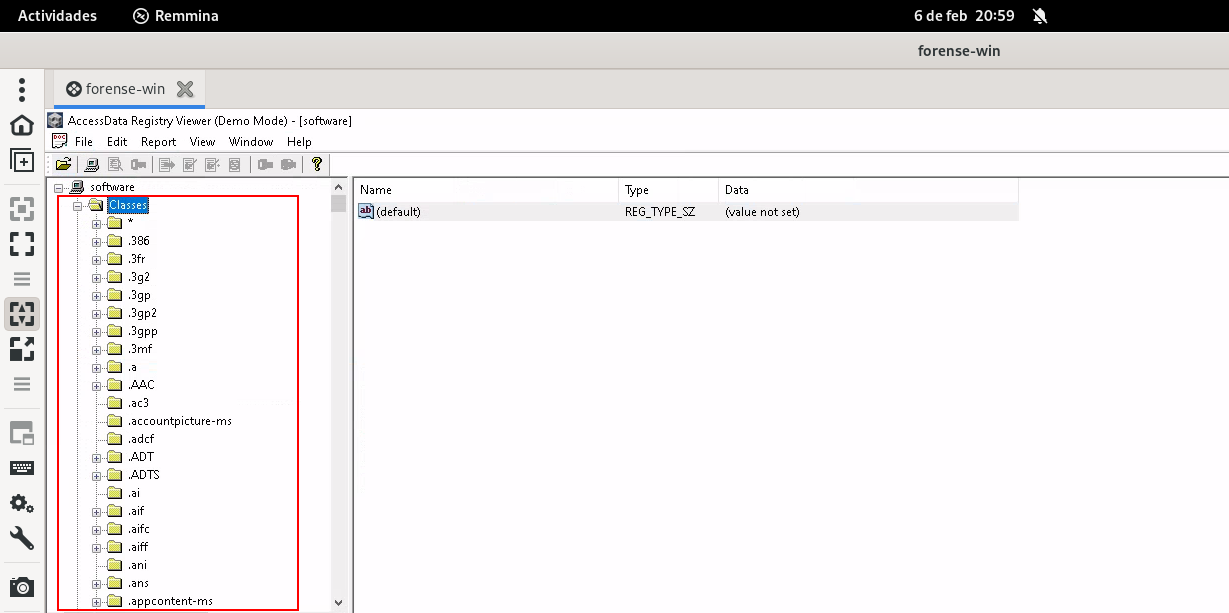Click the notifications bell icon in top bar
The height and width of the screenshot is (613, 1229).
(x=1040, y=16)
